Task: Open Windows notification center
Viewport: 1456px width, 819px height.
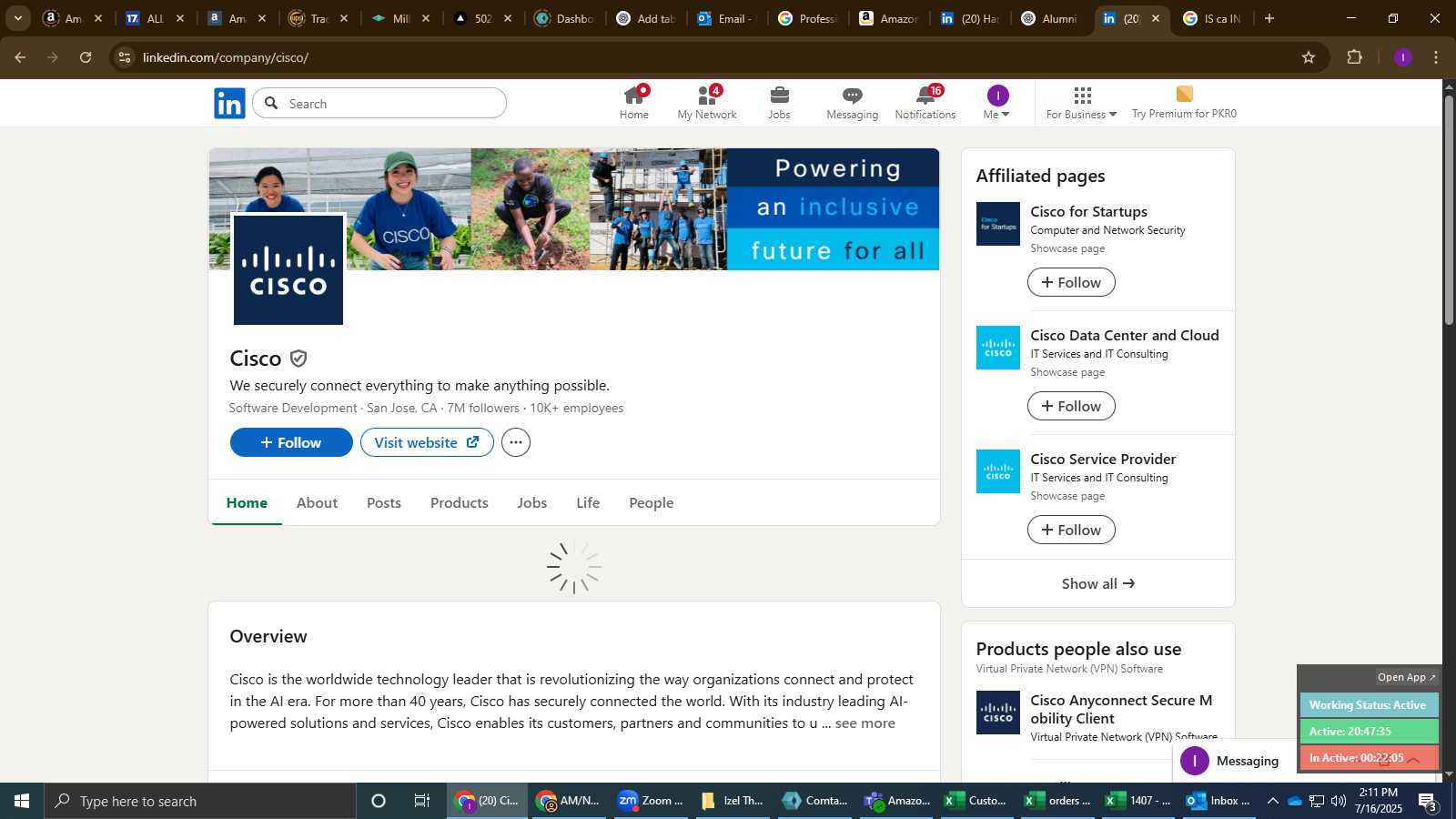Action: (1429, 801)
